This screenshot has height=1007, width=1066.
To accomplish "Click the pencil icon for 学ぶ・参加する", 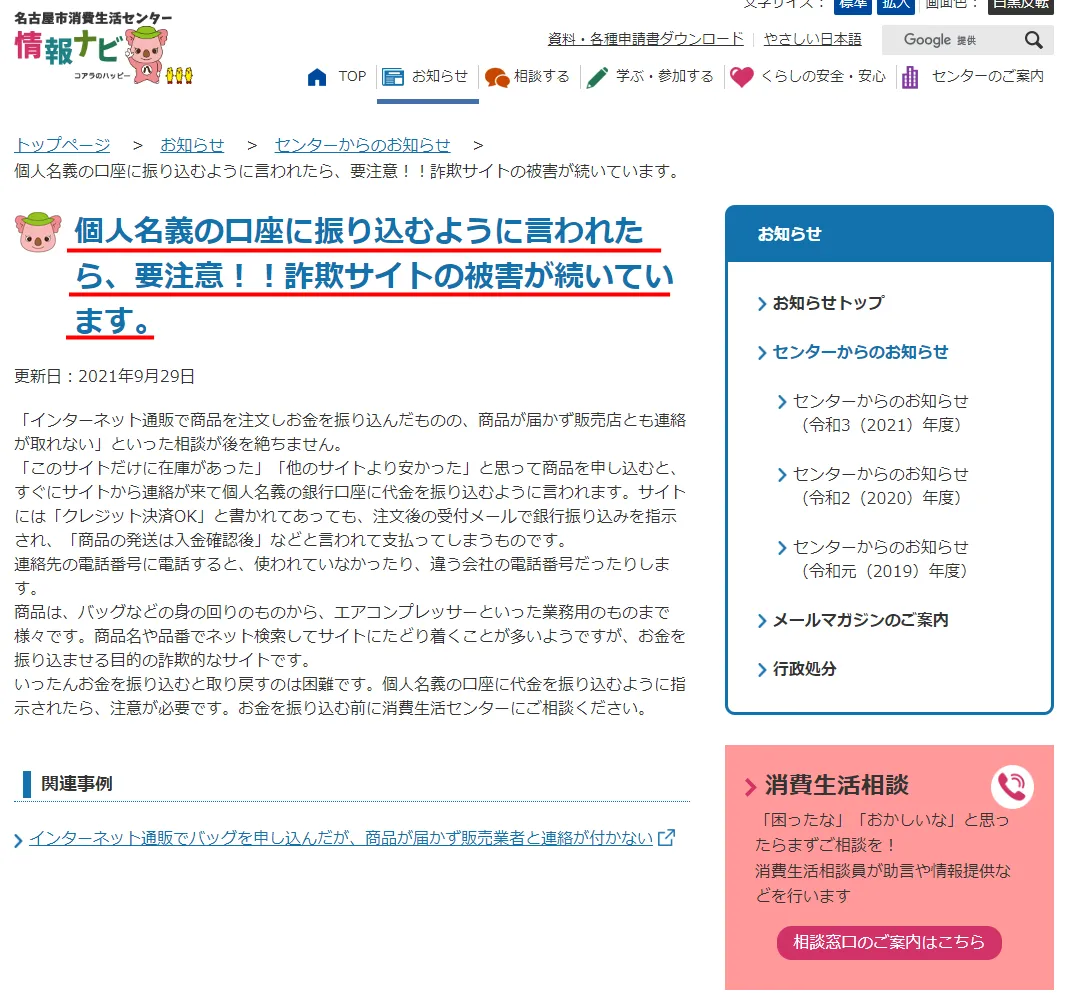I will 597,77.
